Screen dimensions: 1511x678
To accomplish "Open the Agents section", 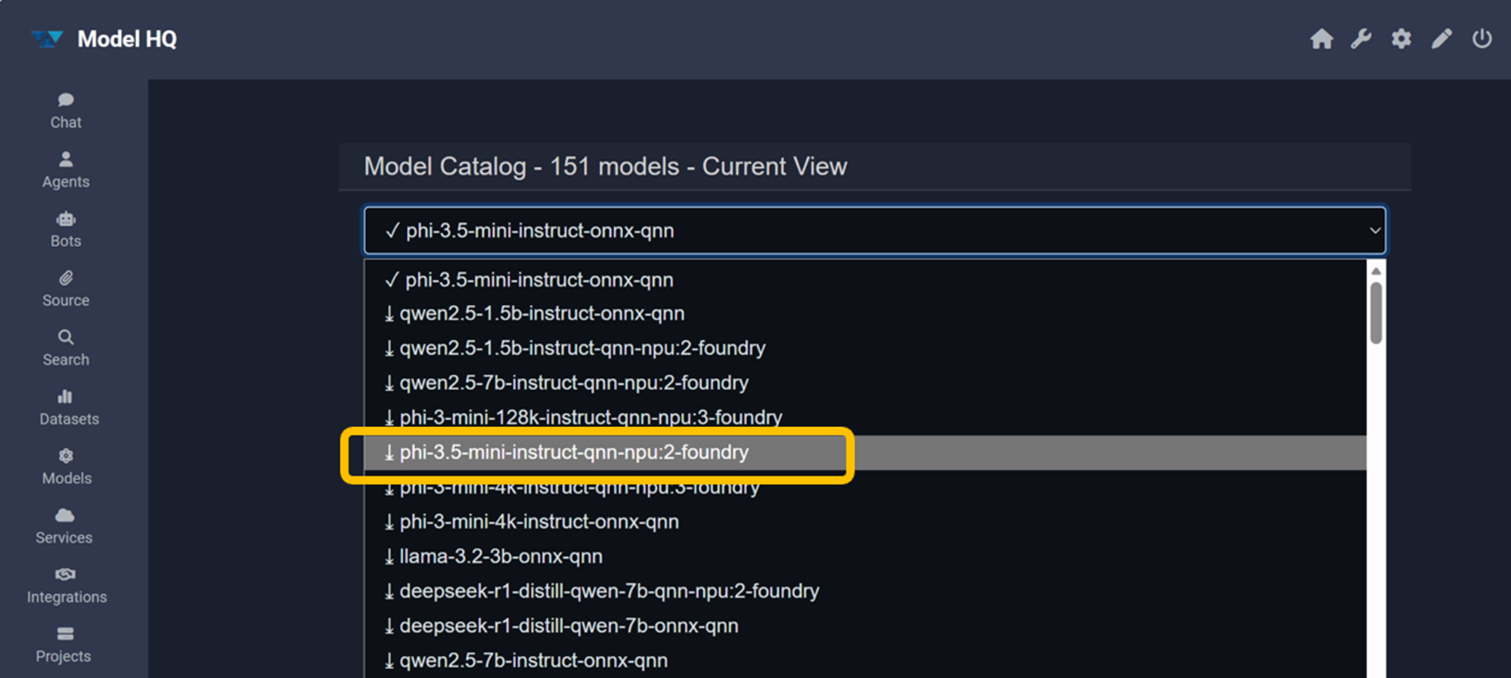I will click(x=66, y=170).
